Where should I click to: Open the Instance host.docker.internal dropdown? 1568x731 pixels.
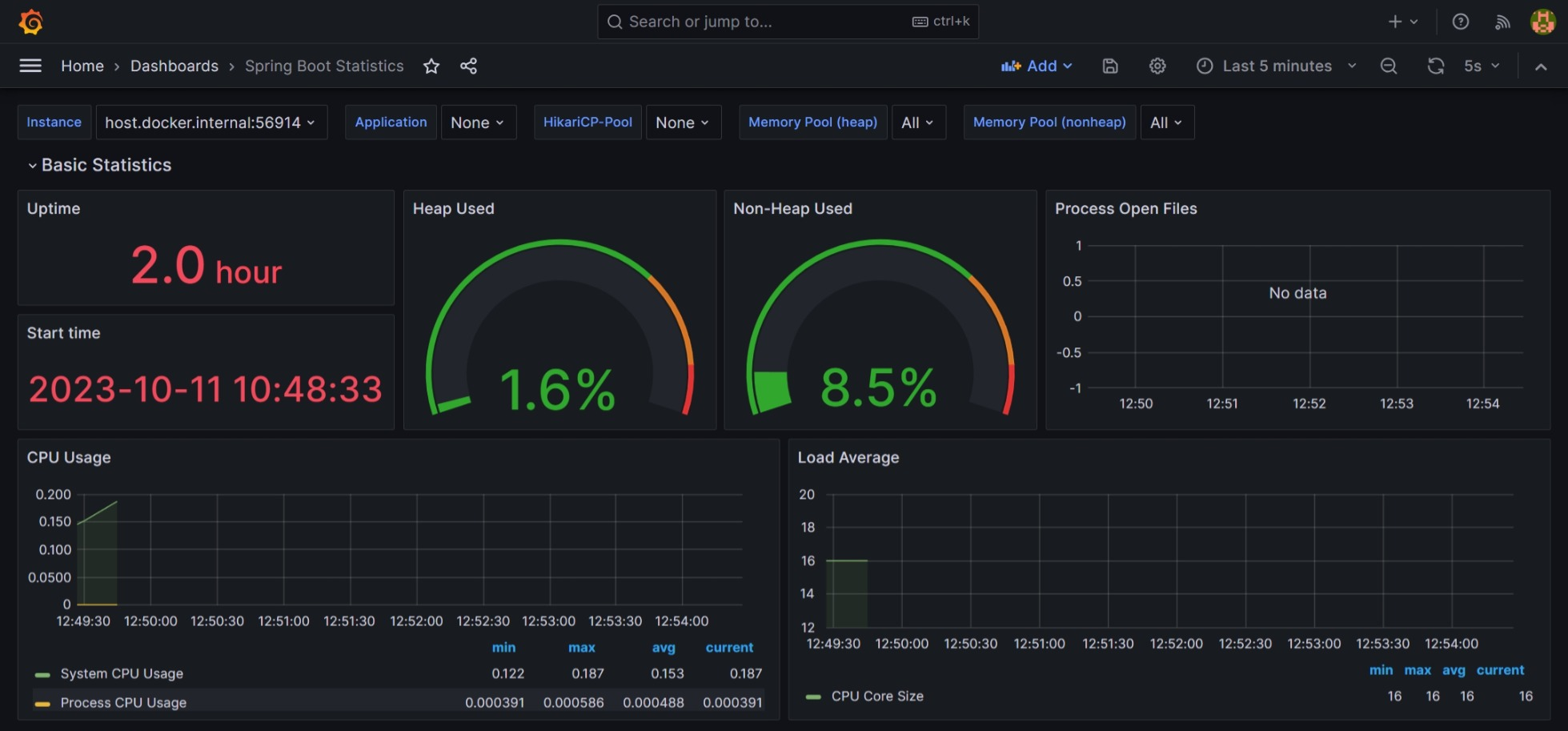[x=211, y=123]
